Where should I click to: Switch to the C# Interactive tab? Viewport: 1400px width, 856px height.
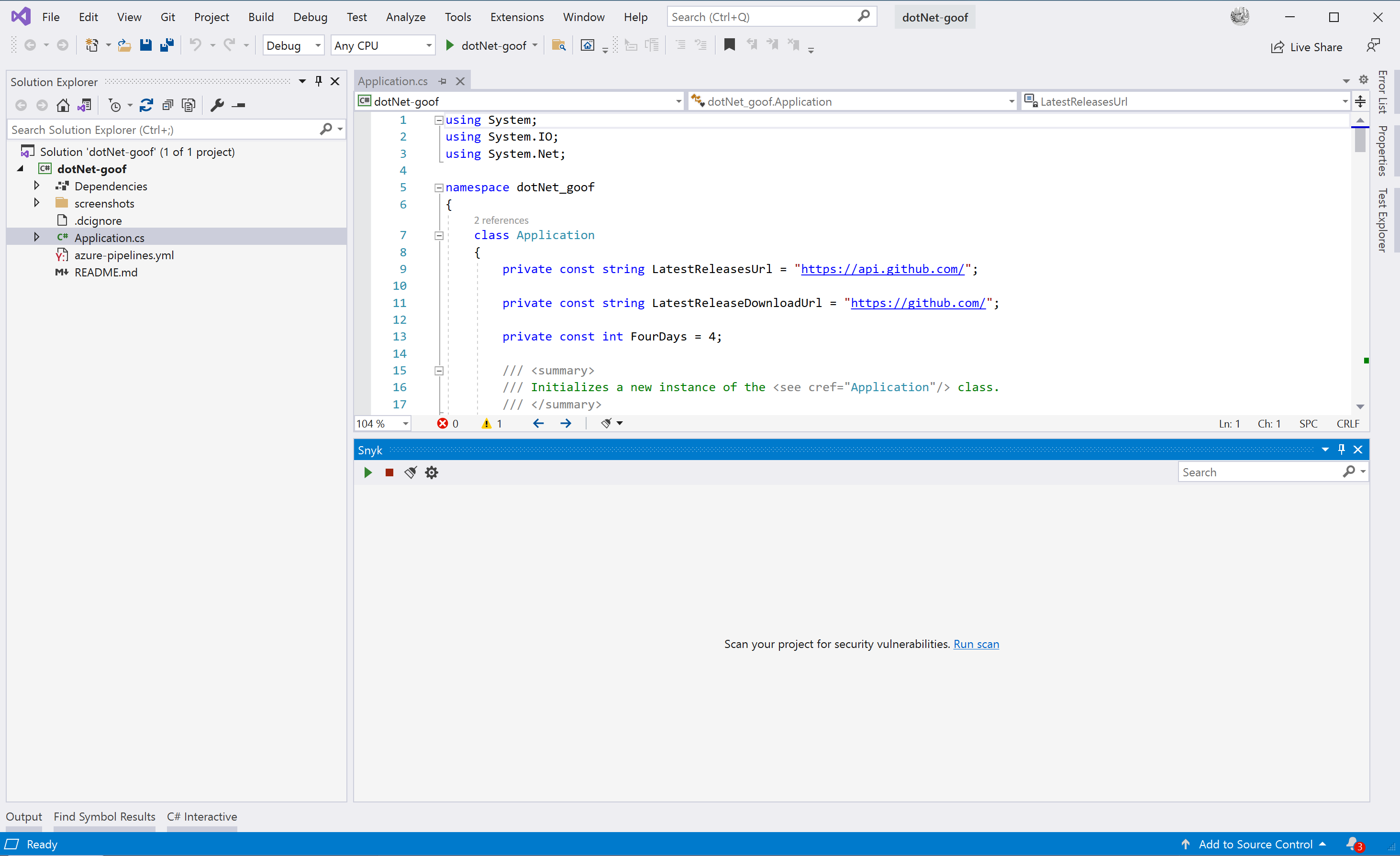(x=202, y=816)
